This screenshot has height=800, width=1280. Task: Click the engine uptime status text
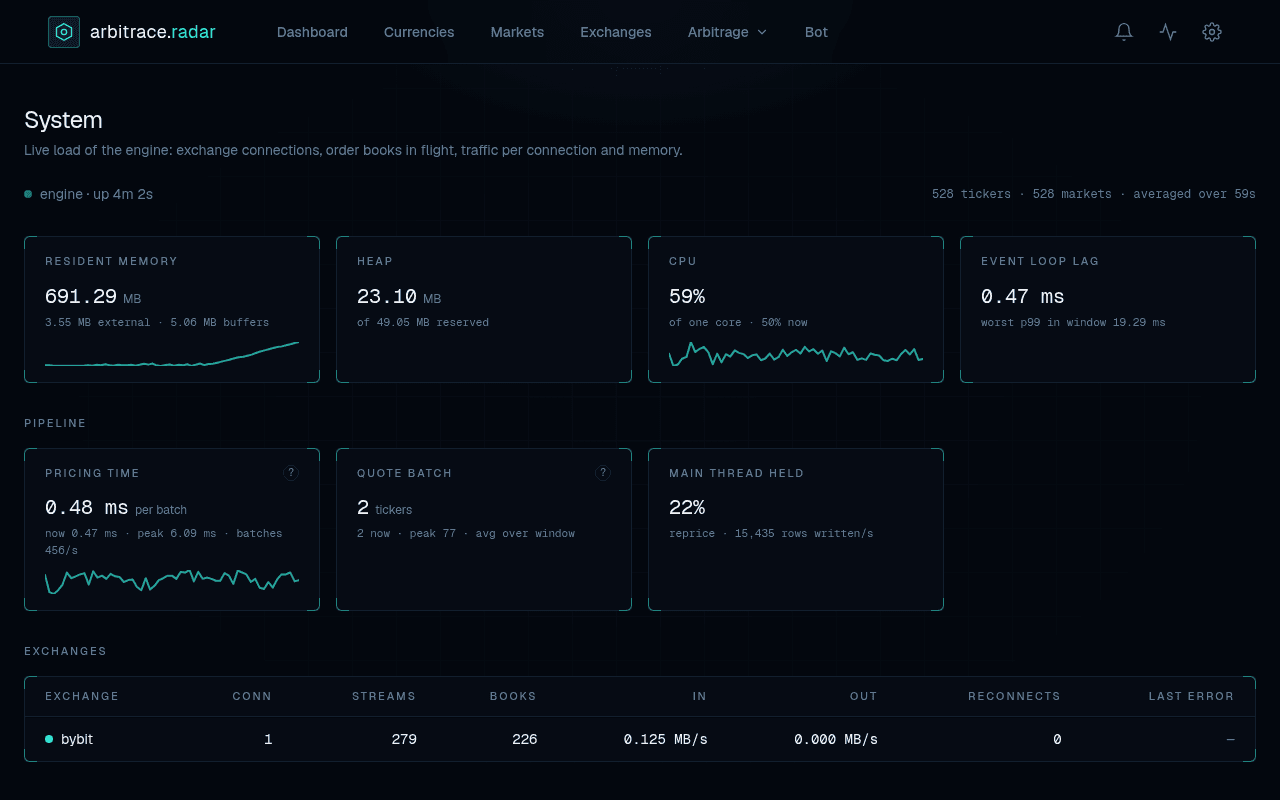pyautogui.click(x=96, y=194)
